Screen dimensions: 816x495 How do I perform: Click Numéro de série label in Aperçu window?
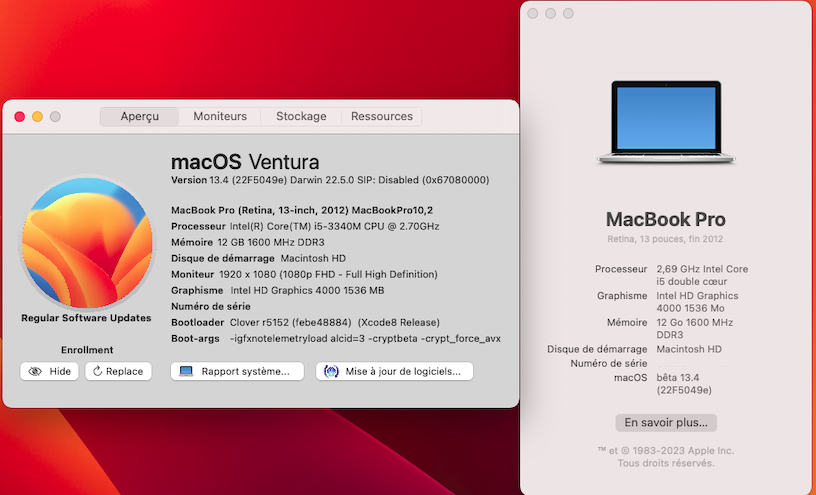pyautogui.click(x=211, y=307)
